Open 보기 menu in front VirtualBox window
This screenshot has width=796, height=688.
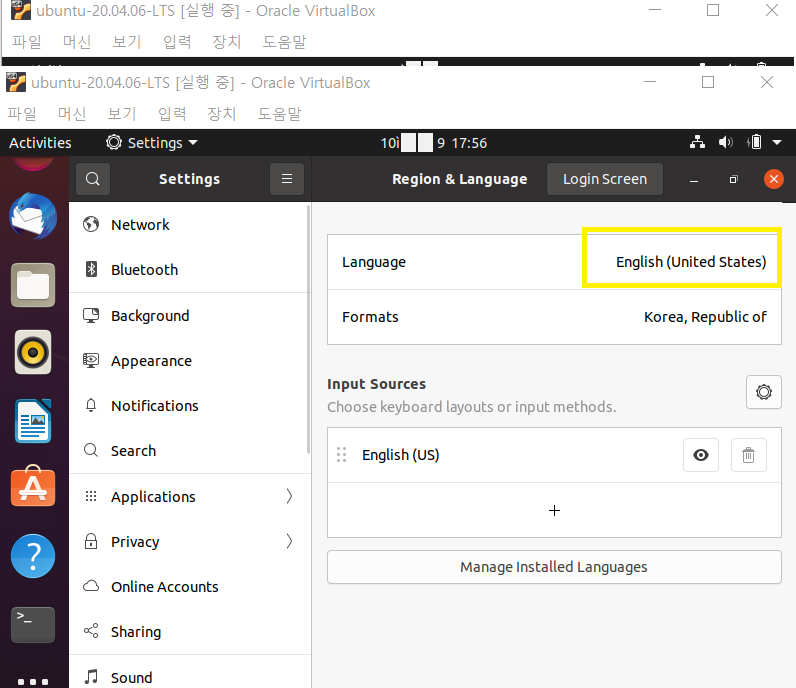coord(122,113)
